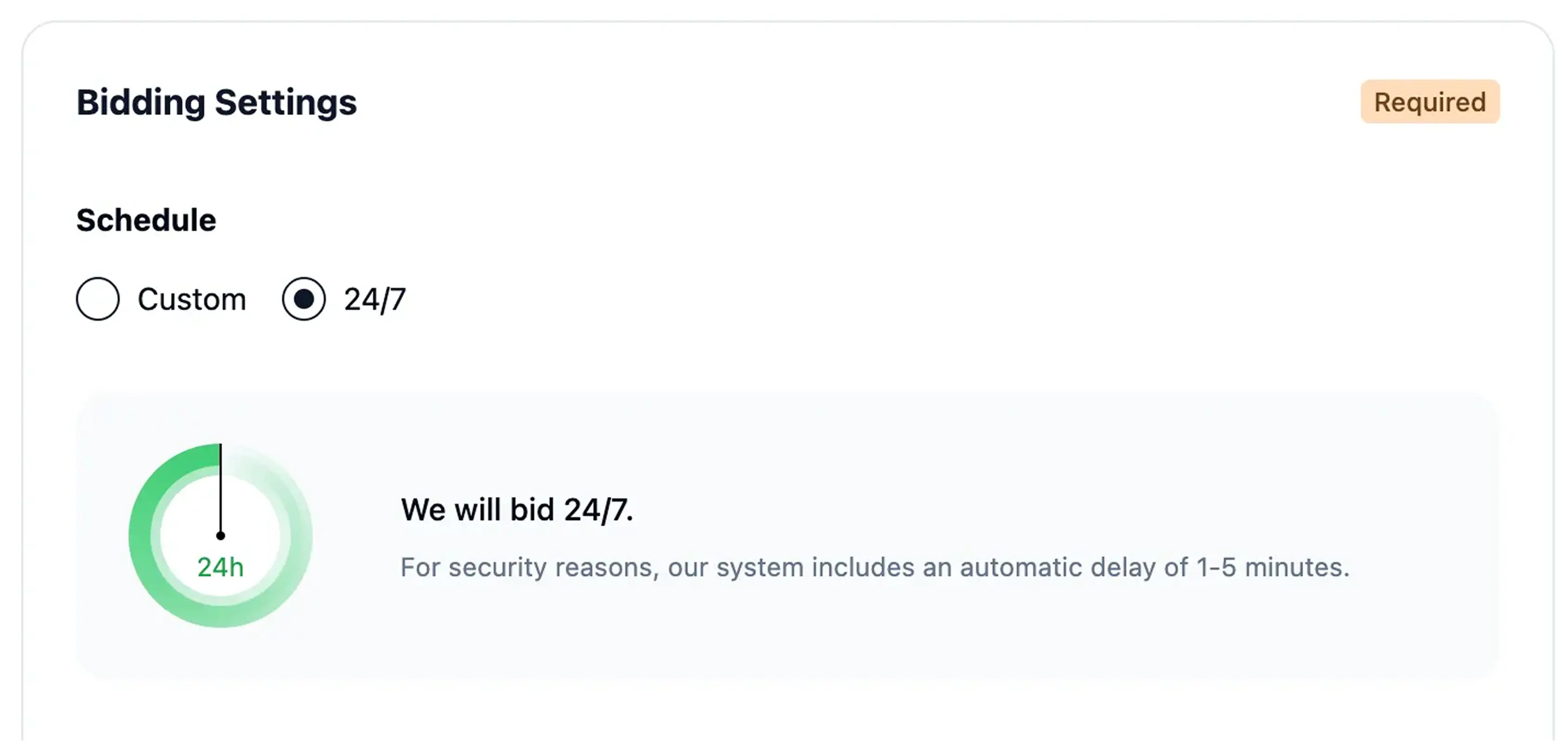Viewport: 1568px width, 741px height.
Task: Select the 24/7 schedule radio button
Action: click(303, 299)
